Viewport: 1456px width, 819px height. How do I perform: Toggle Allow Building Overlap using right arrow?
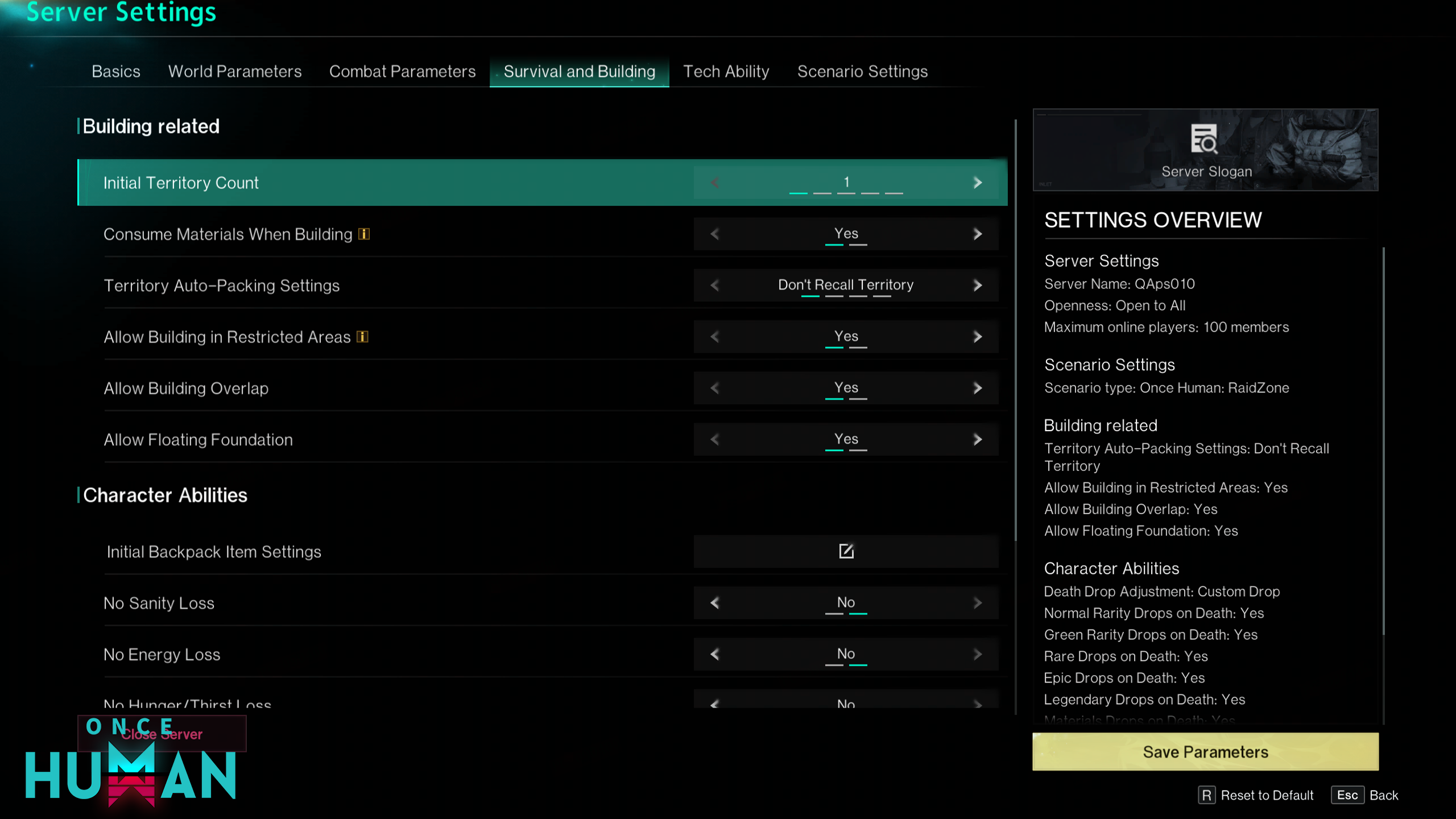click(977, 388)
